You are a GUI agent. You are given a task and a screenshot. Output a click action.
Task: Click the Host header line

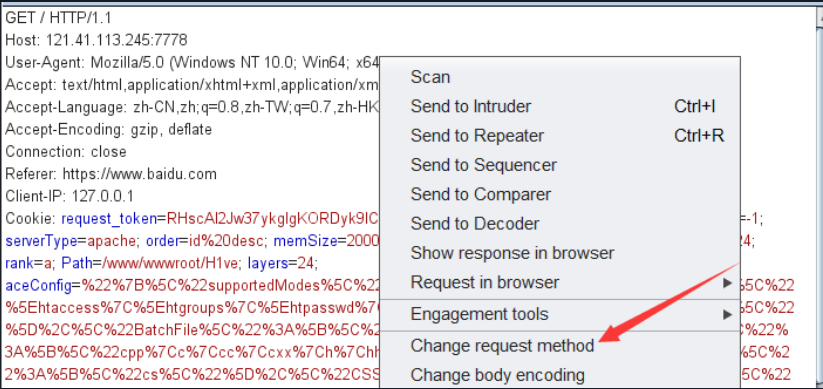point(96,40)
